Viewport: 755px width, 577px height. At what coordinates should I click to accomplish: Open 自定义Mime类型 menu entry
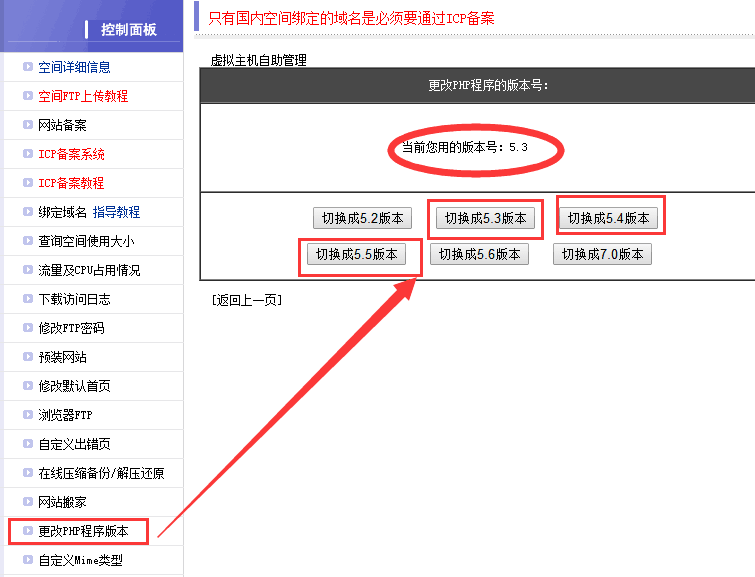pos(80,560)
